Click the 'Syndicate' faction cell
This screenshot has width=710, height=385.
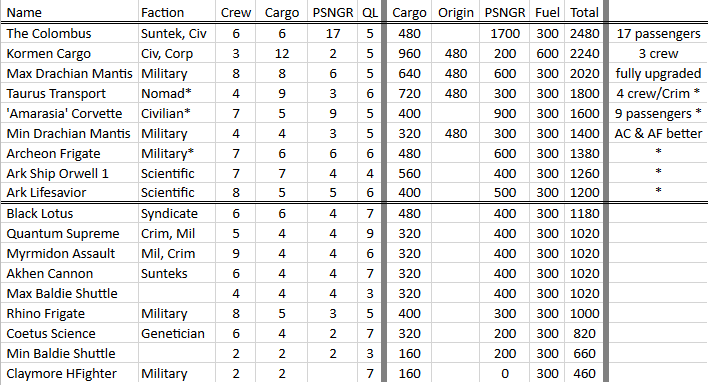(x=176, y=213)
